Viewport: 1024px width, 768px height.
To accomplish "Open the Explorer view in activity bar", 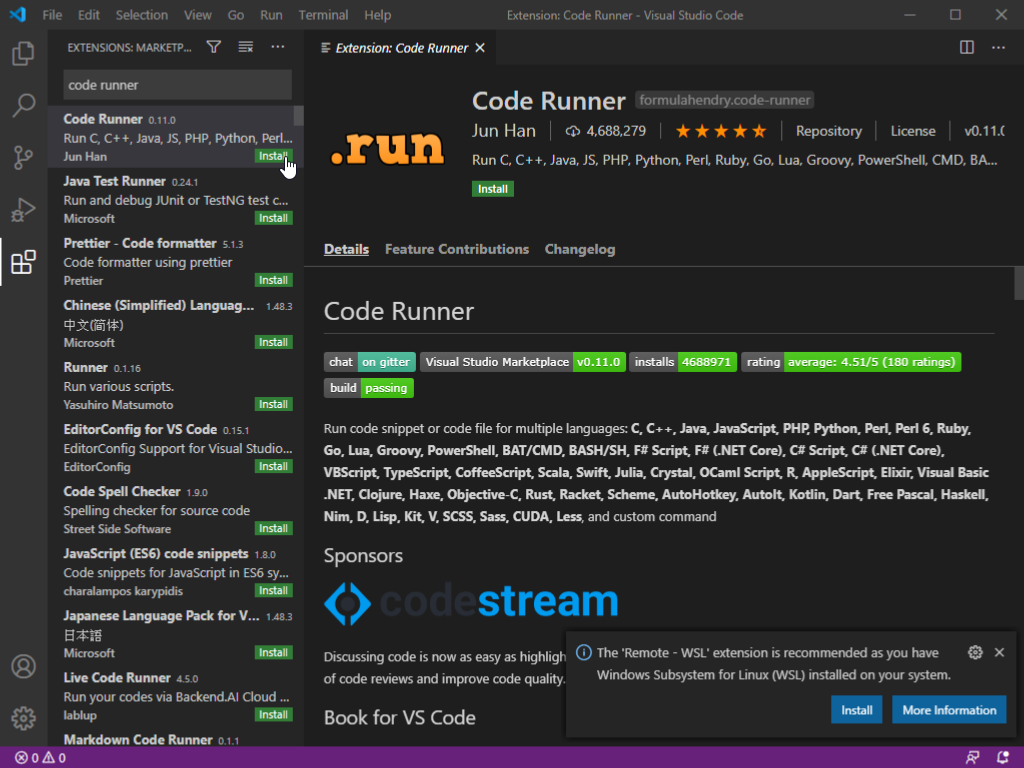I will click(x=23, y=54).
